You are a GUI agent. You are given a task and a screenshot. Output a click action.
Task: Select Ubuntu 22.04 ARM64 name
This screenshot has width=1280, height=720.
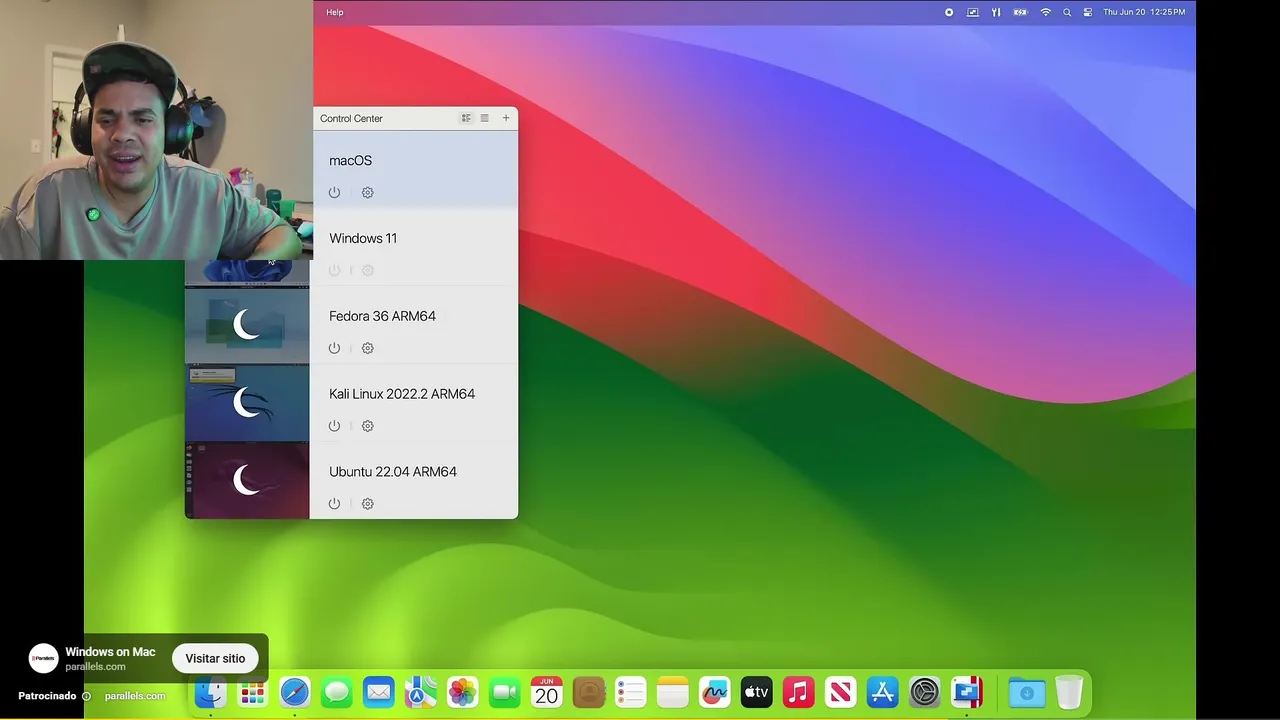(x=393, y=472)
